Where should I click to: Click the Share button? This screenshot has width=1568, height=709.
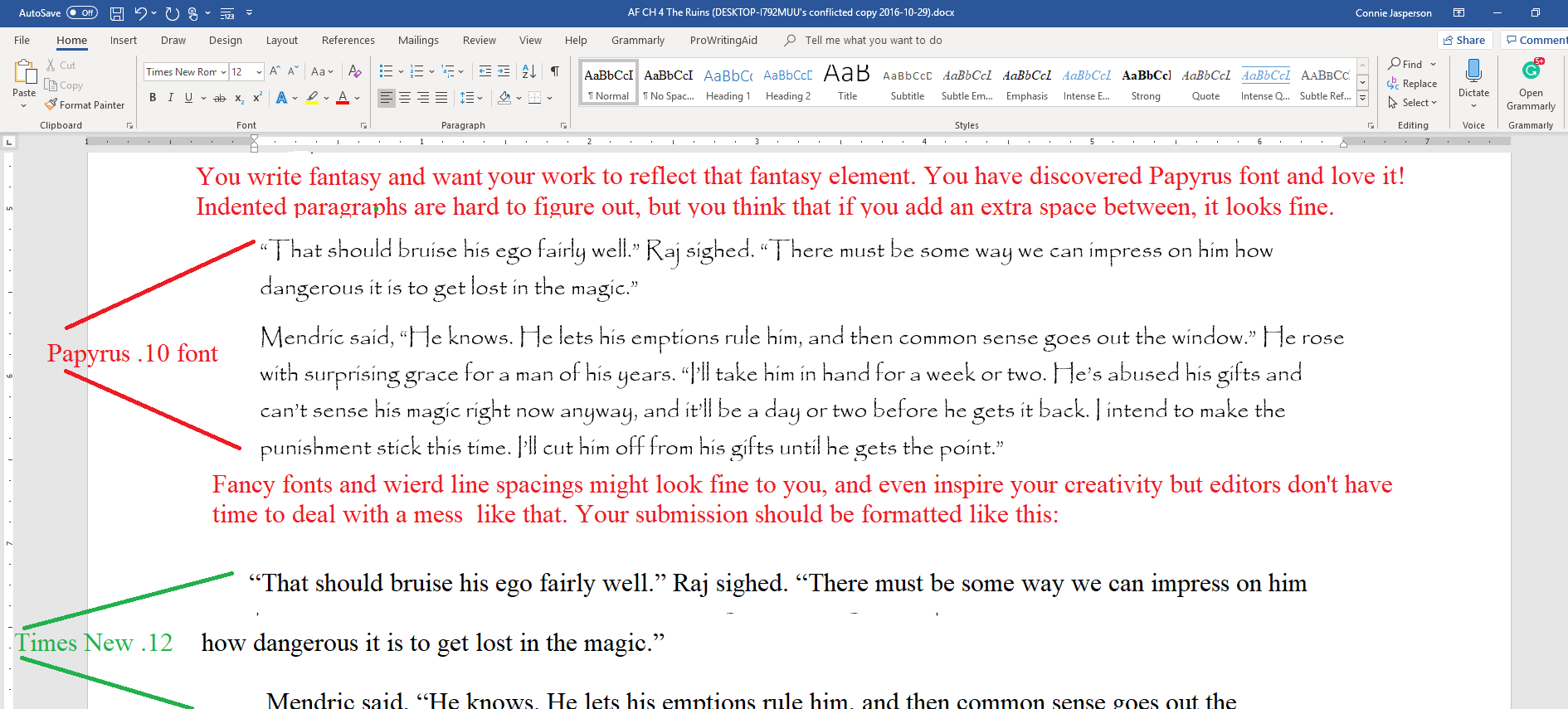click(1464, 40)
